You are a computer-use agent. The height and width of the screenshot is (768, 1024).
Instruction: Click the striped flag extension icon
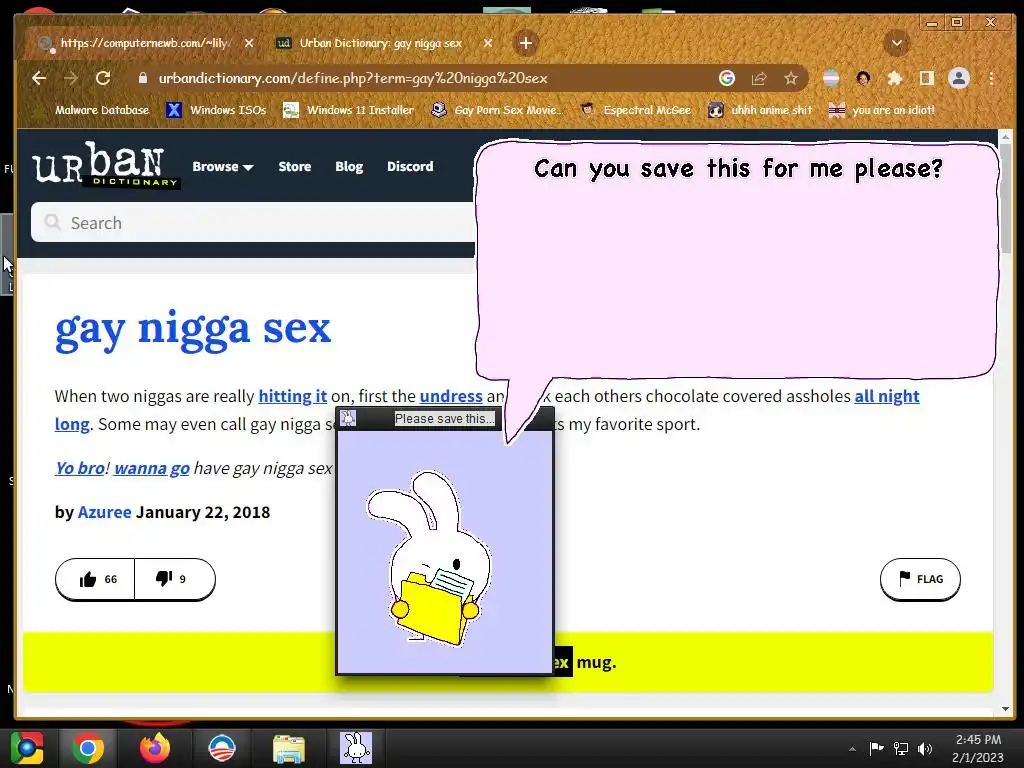point(831,78)
